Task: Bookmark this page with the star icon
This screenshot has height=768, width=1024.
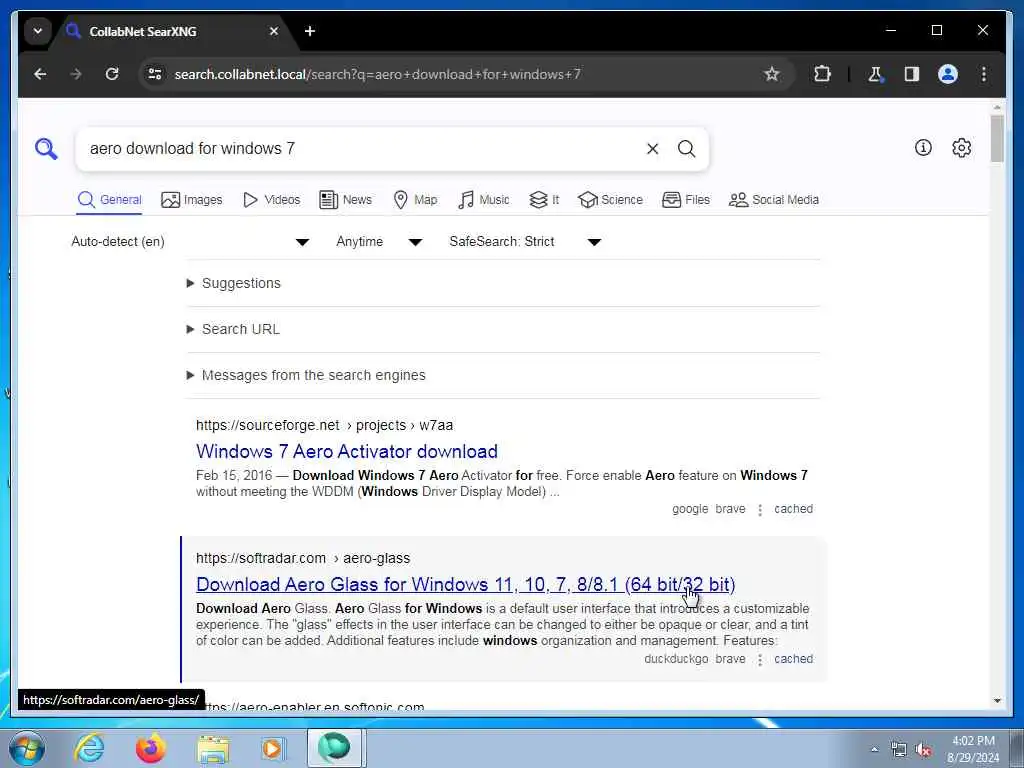Action: tap(772, 74)
